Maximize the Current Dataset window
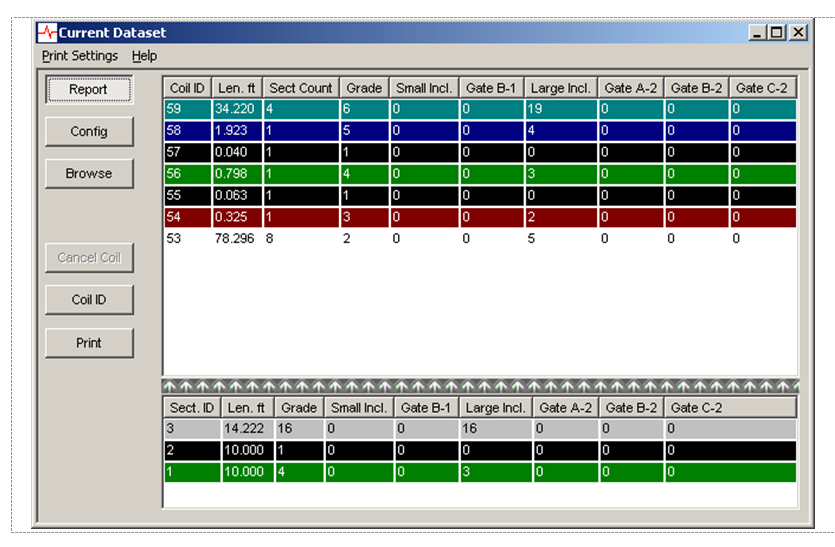The width and height of the screenshot is (835, 547). 778,33
